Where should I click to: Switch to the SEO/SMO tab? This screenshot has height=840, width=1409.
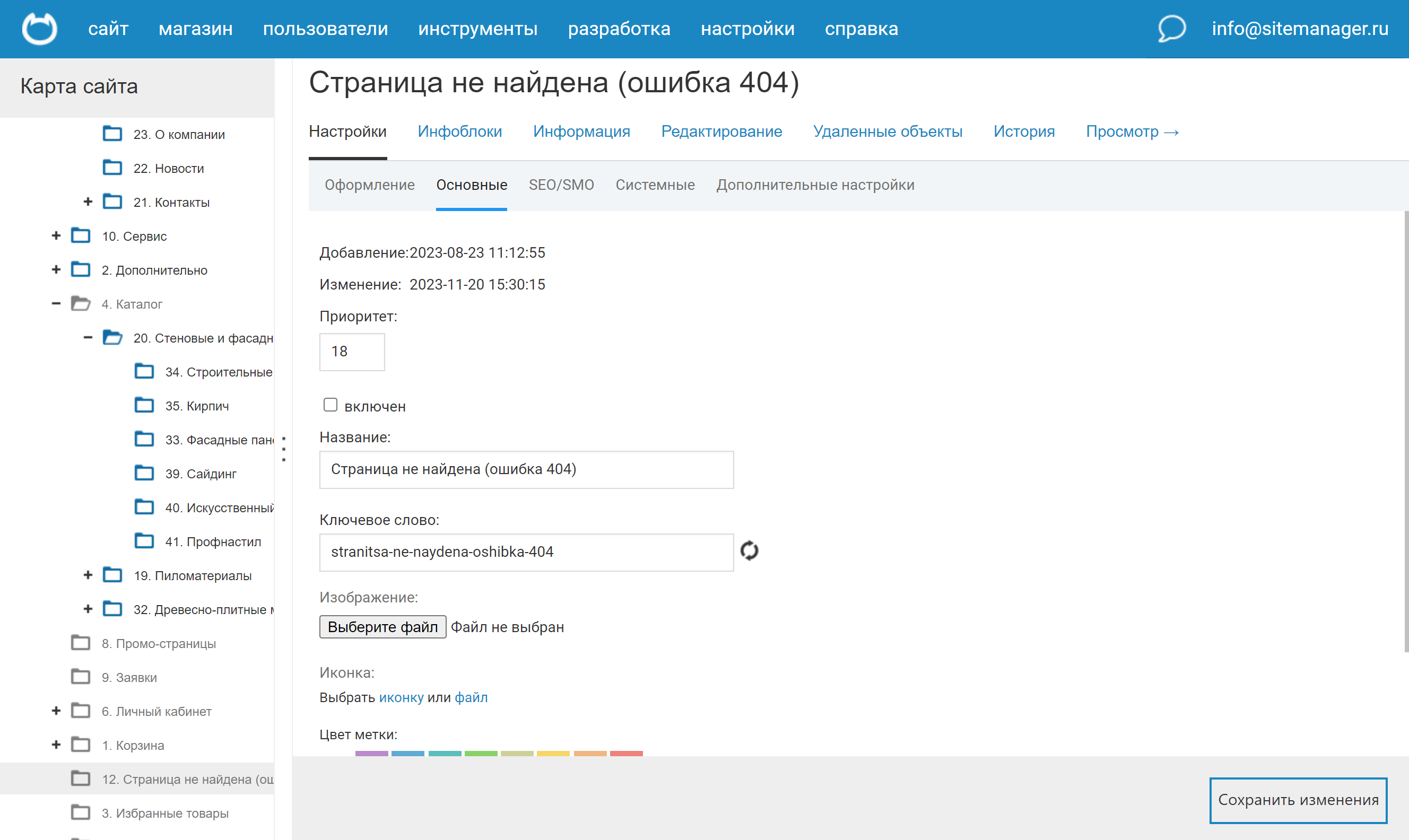(561, 185)
